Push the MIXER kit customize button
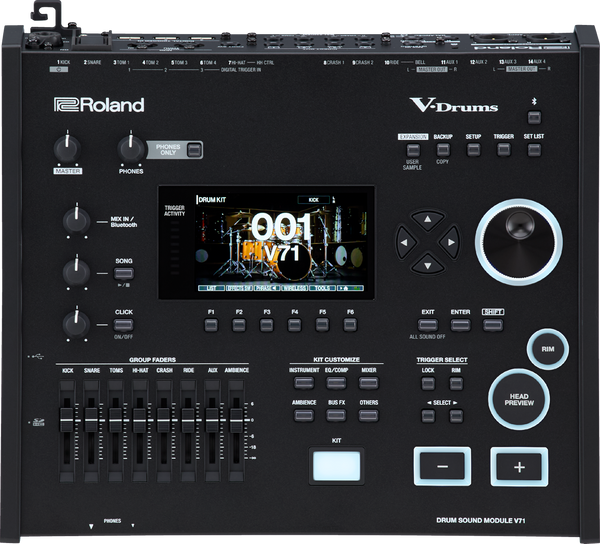This screenshot has width=600, height=544. pyautogui.click(x=368, y=383)
